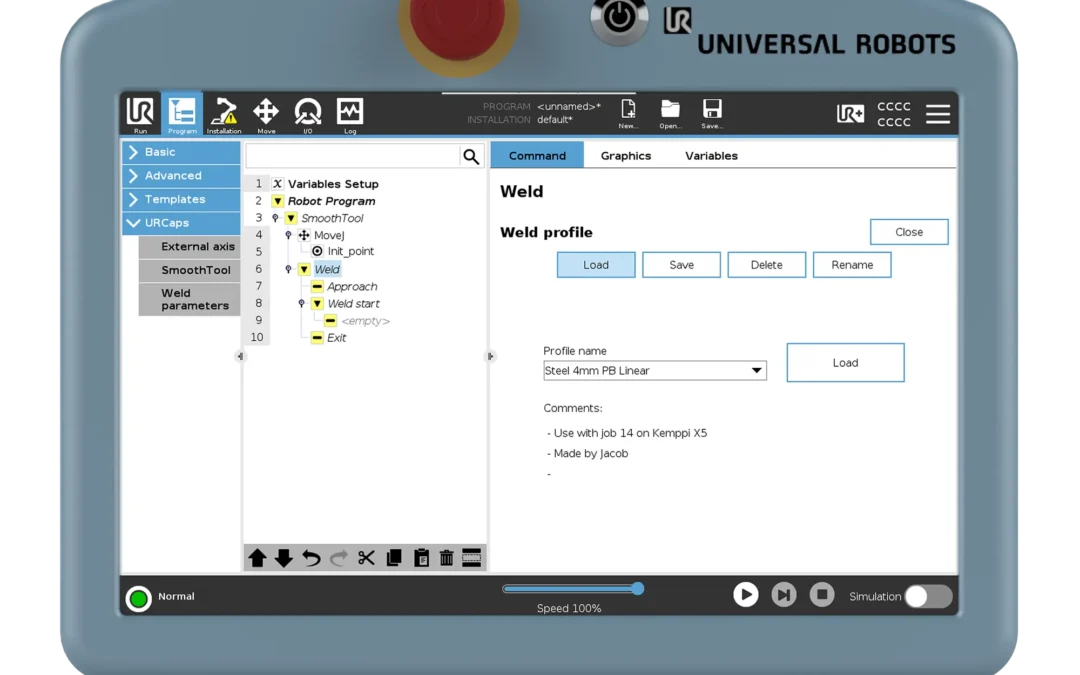The width and height of the screenshot is (1080, 675).
Task: Select Weld parameters URCap item
Action: click(189, 300)
